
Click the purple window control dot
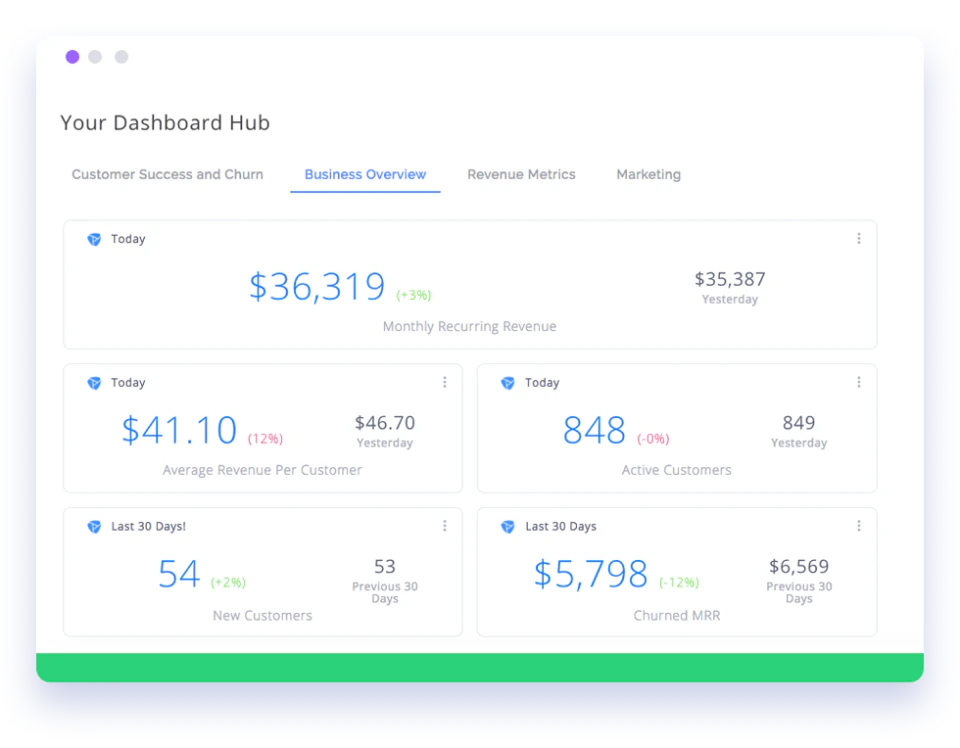coord(72,57)
